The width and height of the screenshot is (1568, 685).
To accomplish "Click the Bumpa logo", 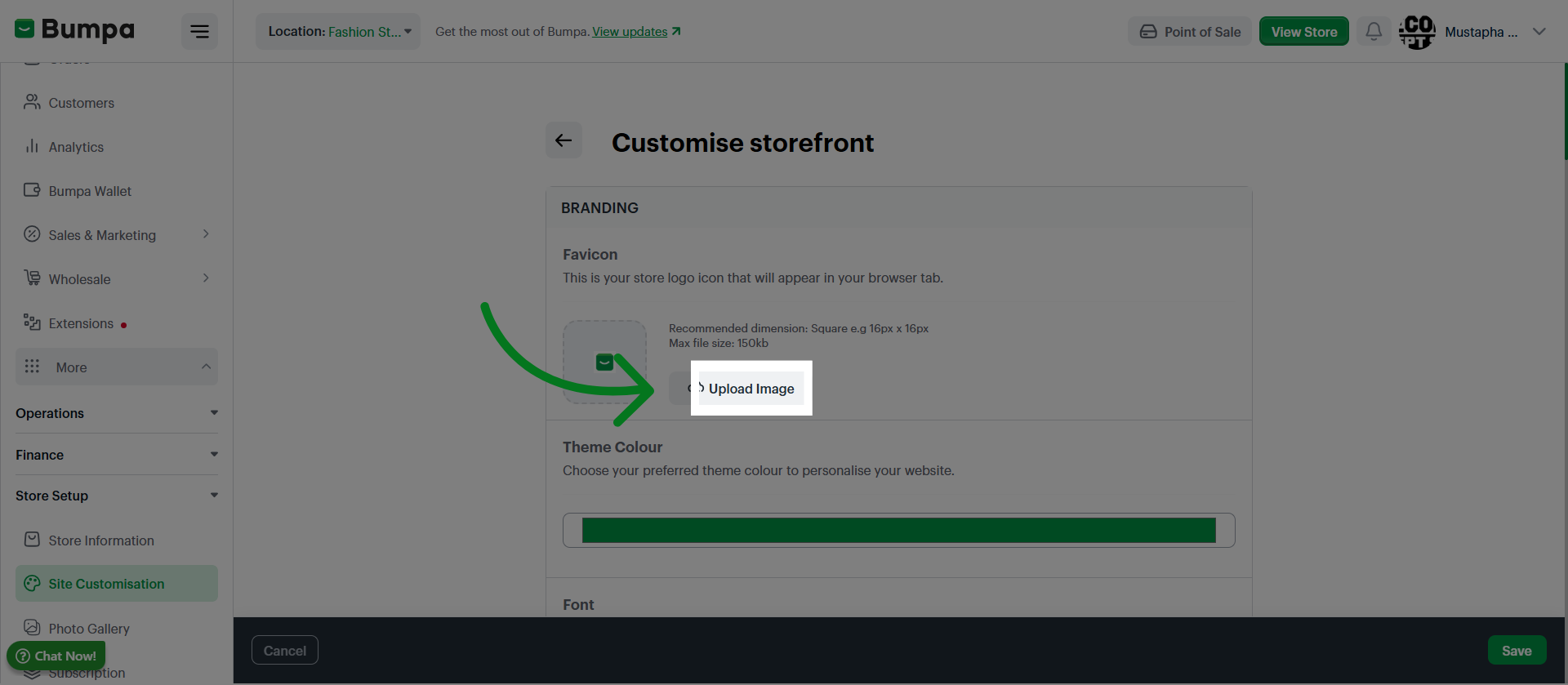I will click(x=74, y=30).
